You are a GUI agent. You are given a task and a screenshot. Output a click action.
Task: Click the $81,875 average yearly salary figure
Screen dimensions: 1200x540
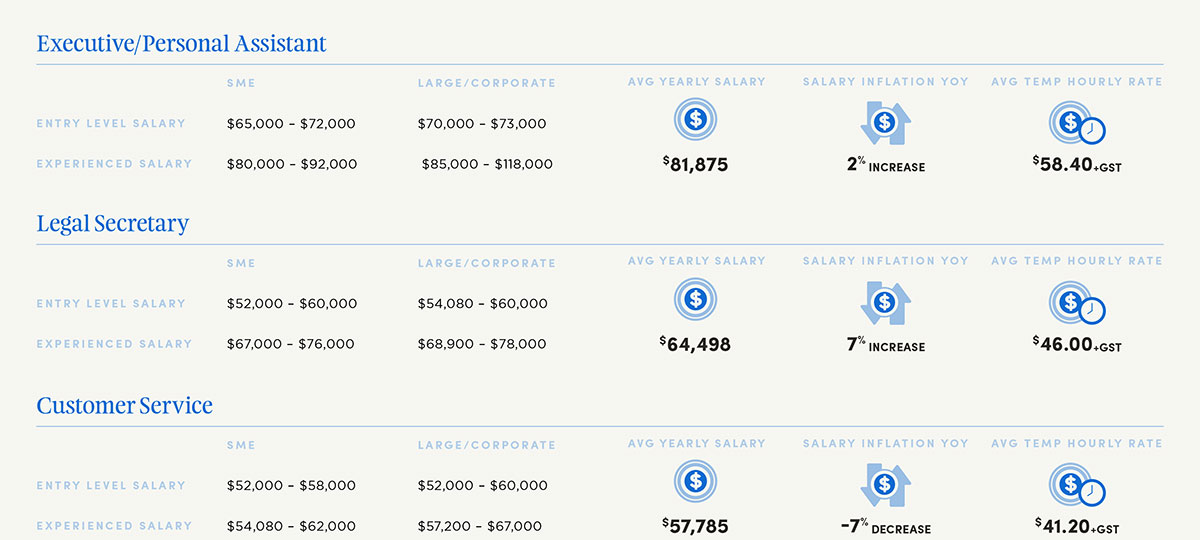[x=695, y=165]
